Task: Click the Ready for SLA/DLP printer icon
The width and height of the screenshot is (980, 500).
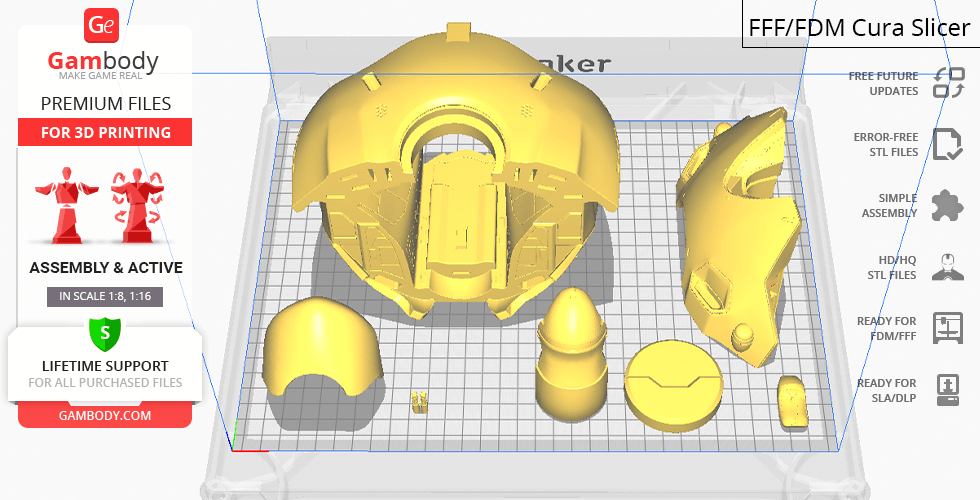Action: [948, 390]
